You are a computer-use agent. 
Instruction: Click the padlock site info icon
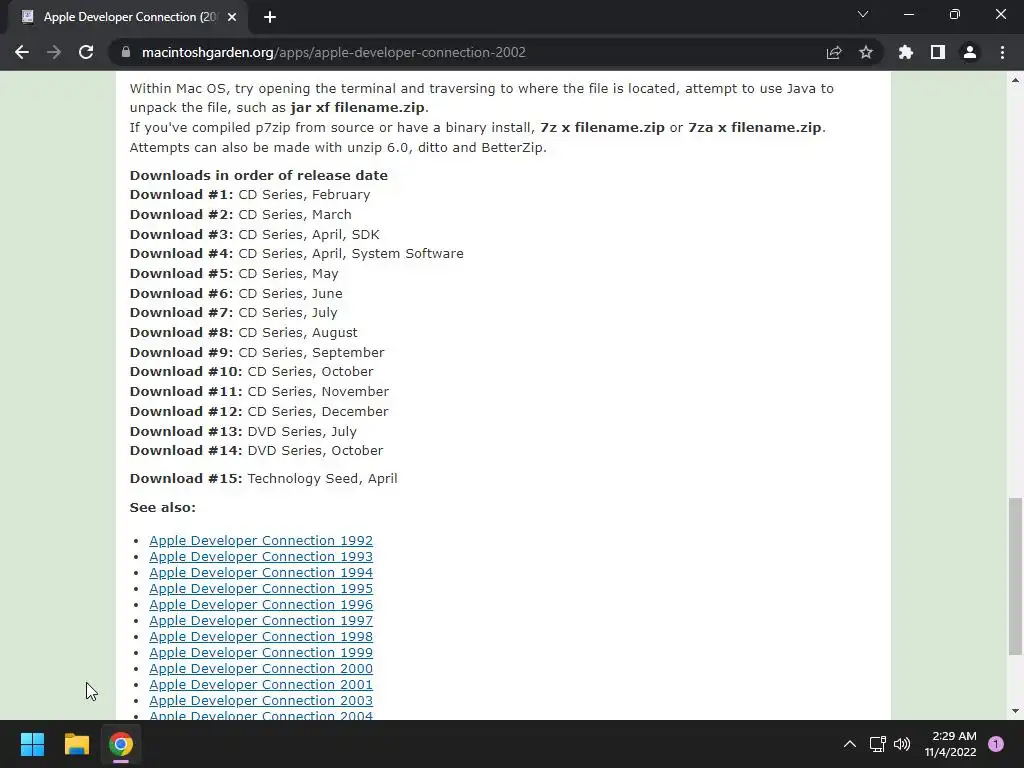pos(126,52)
